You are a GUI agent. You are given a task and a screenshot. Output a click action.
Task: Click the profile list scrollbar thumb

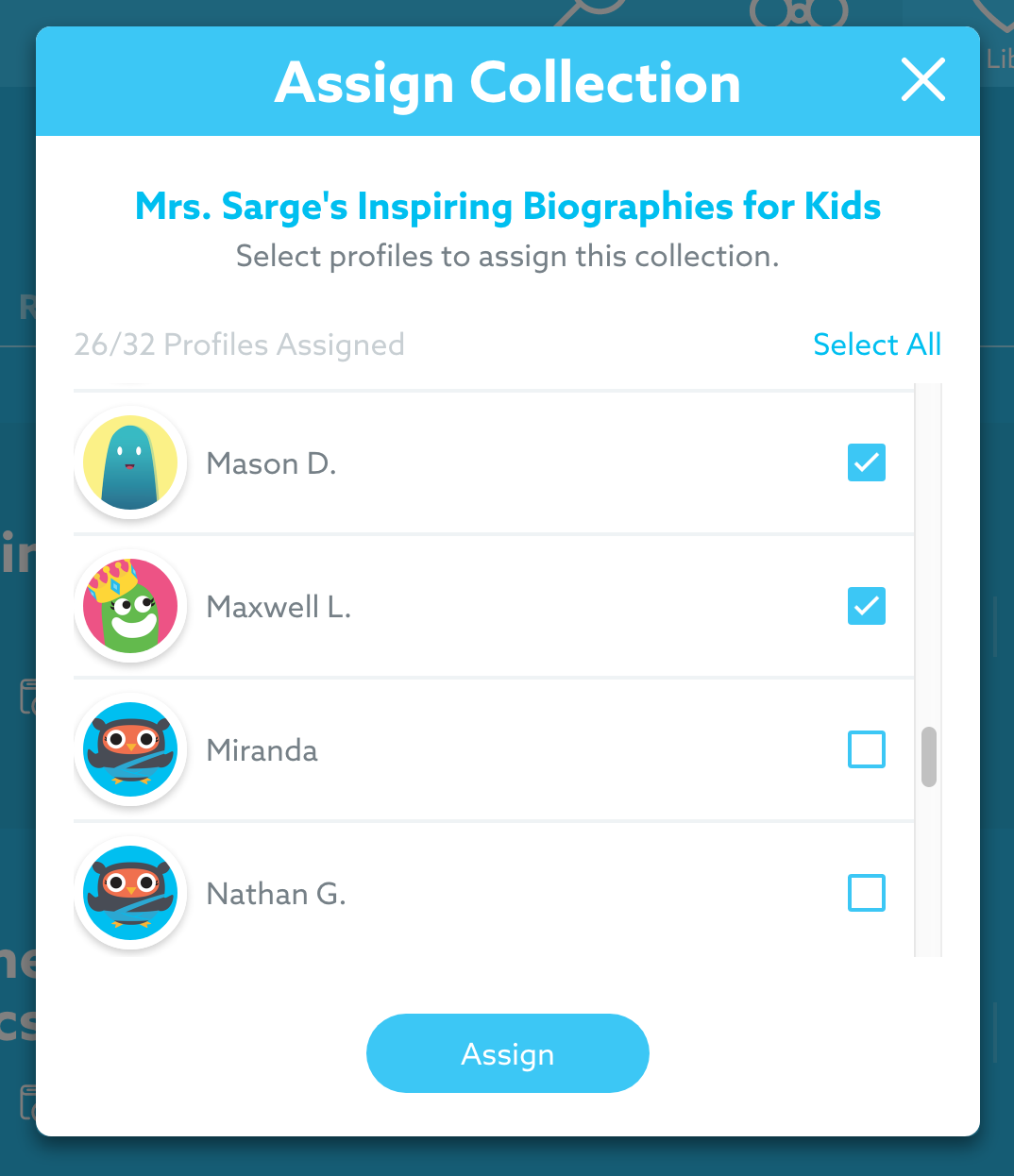click(929, 756)
